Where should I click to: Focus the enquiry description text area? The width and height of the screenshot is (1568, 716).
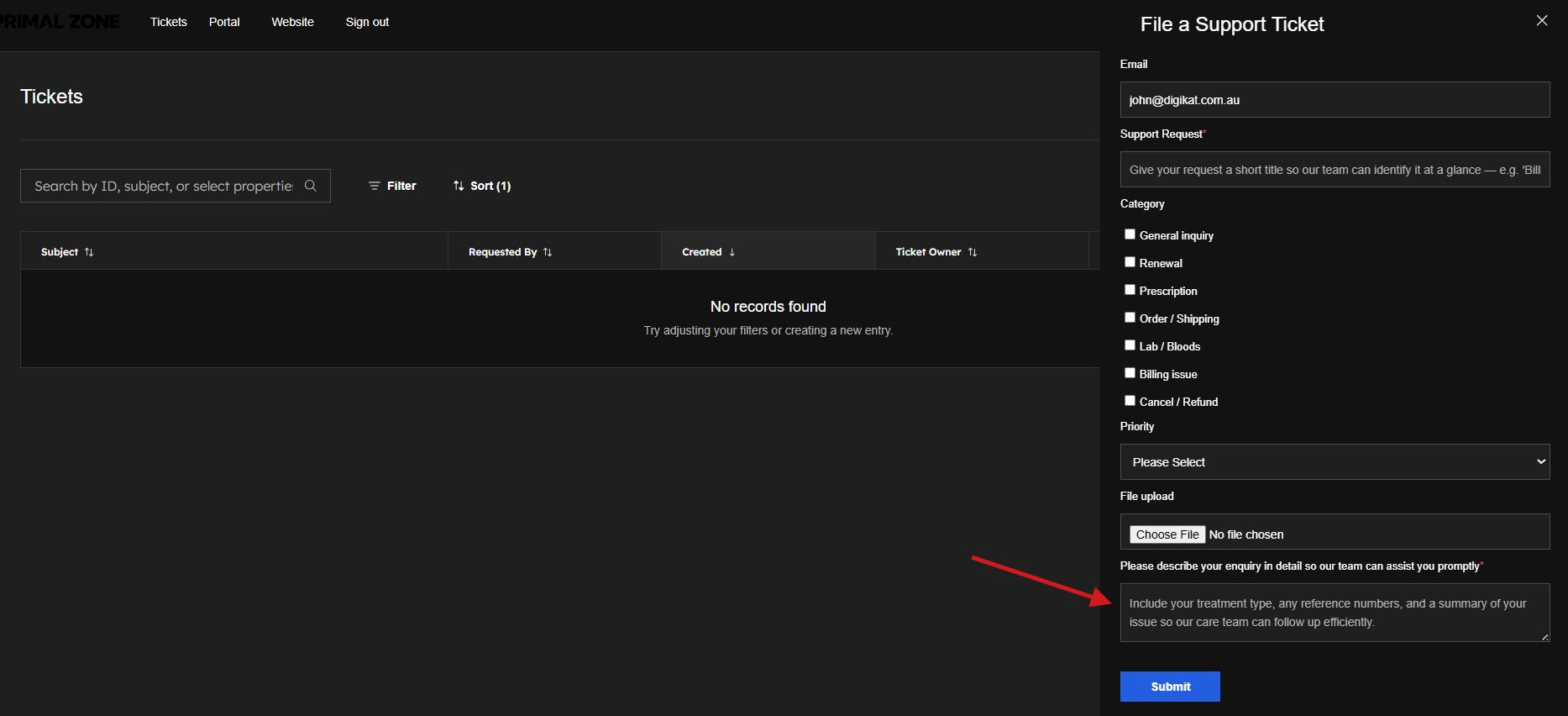(1335, 613)
